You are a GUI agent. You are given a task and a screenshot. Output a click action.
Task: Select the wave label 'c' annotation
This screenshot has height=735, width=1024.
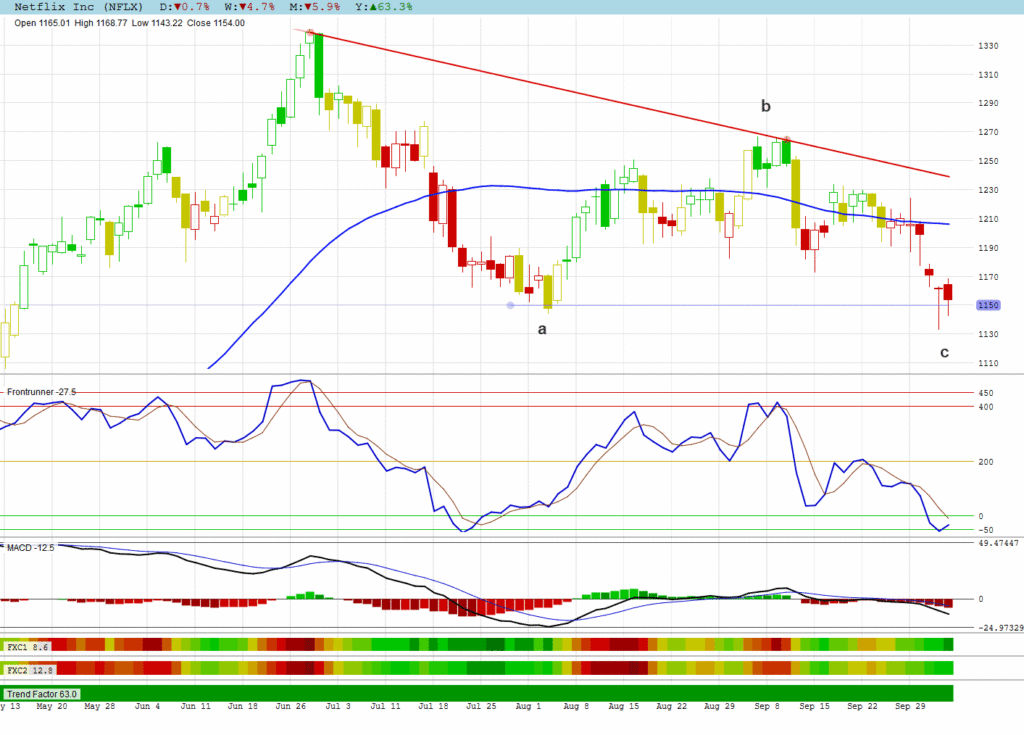click(943, 352)
